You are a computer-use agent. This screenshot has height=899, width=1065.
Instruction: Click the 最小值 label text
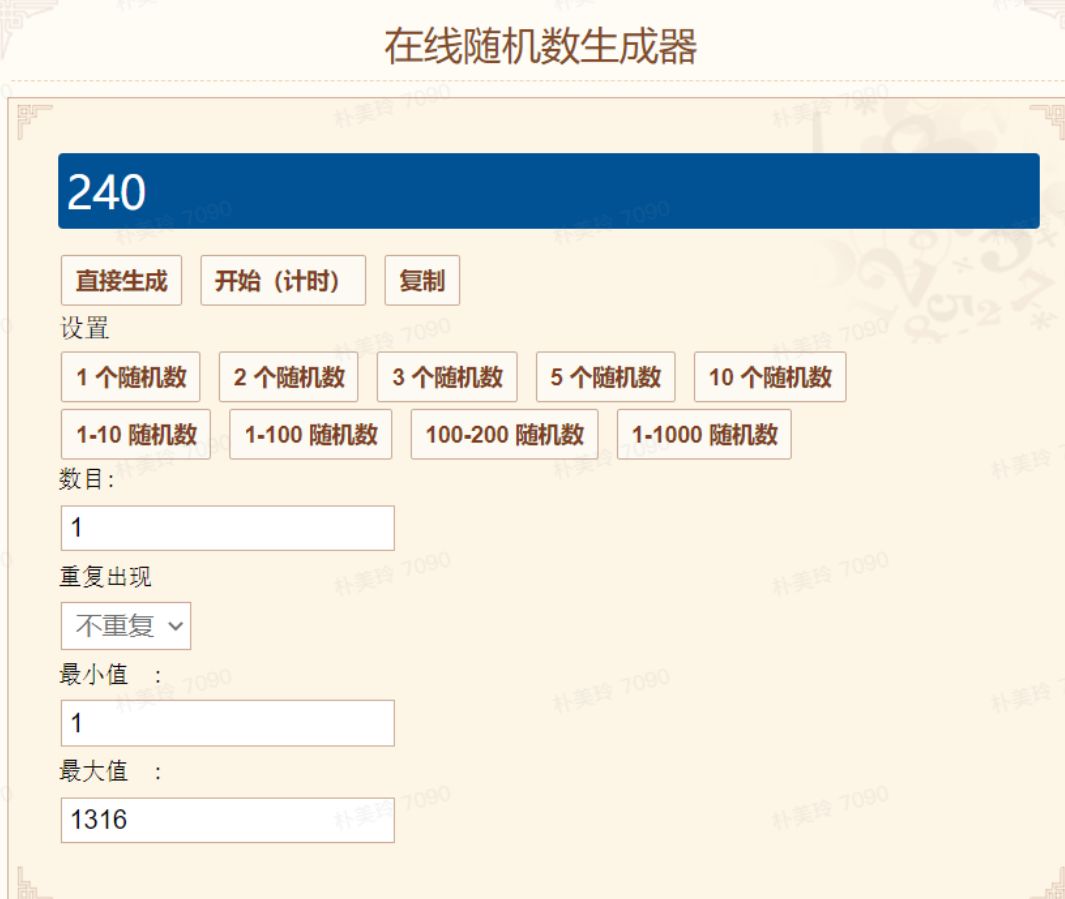[x=94, y=674]
